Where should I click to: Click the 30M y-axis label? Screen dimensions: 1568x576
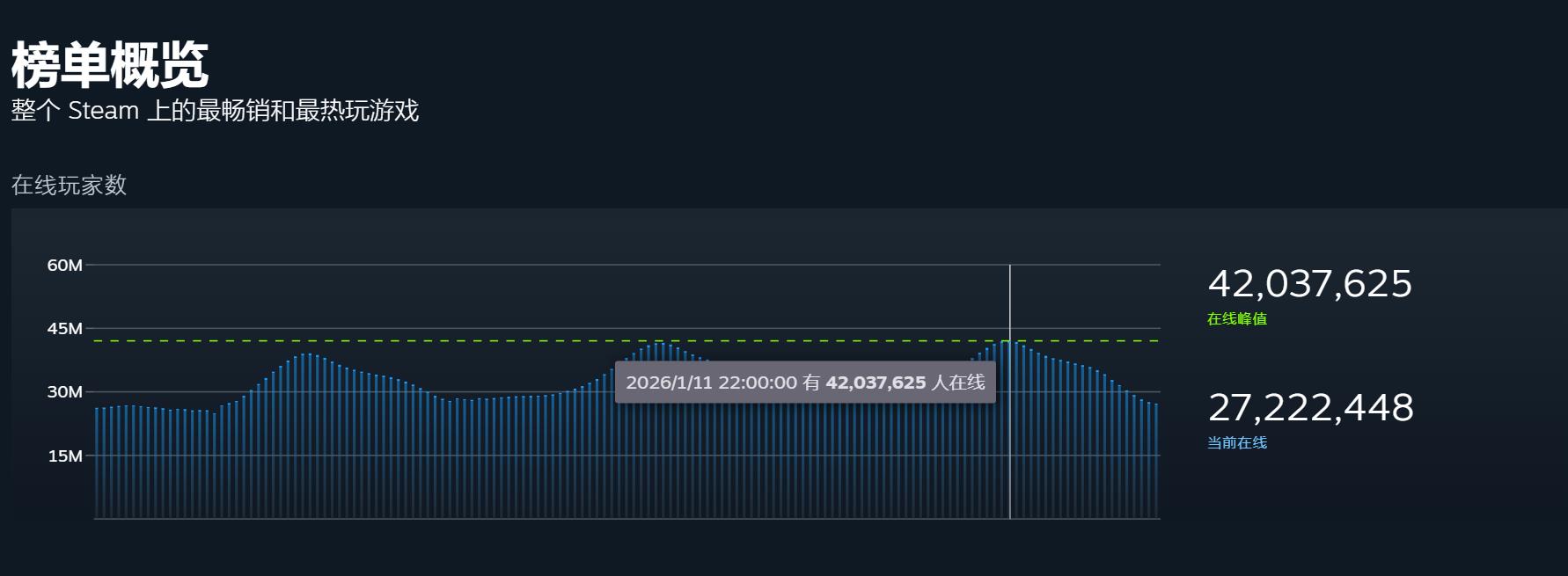[x=64, y=392]
